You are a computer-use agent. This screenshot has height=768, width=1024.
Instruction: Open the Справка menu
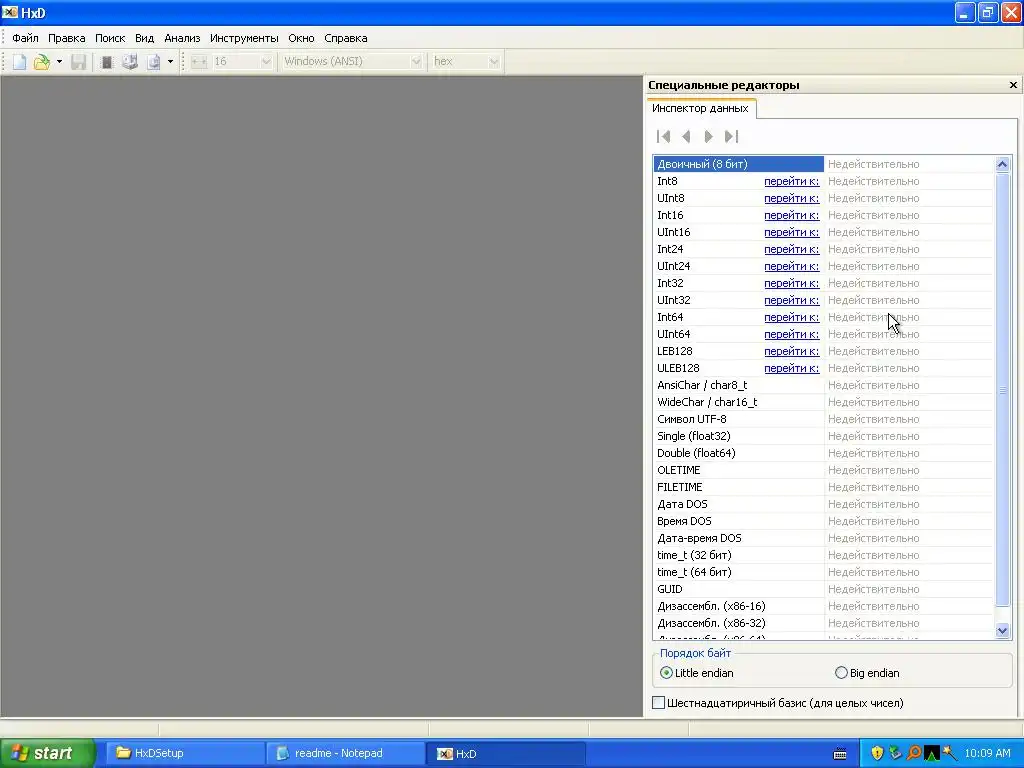[345, 38]
